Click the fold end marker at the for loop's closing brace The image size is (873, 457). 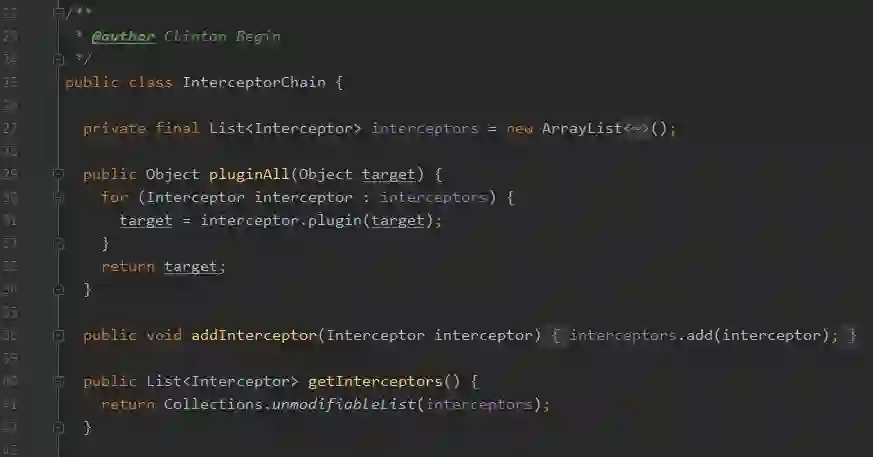[58, 243]
